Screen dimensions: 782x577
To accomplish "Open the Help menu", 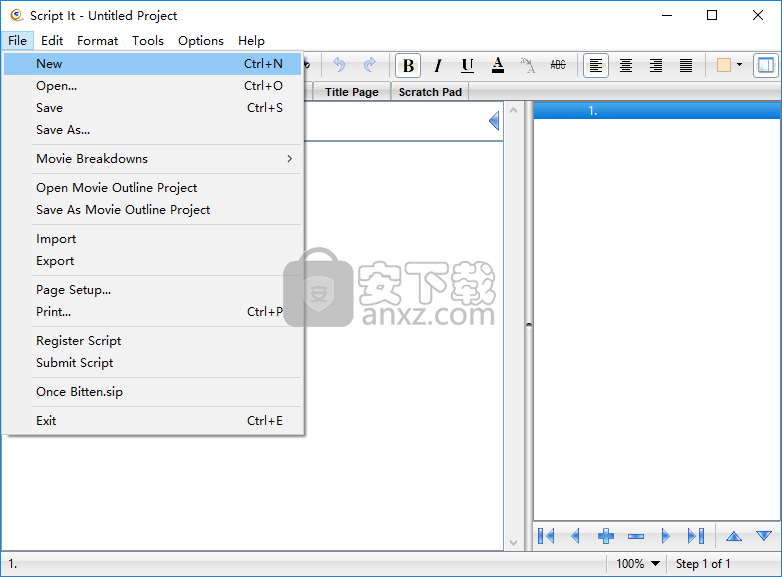I will pyautogui.click(x=251, y=40).
